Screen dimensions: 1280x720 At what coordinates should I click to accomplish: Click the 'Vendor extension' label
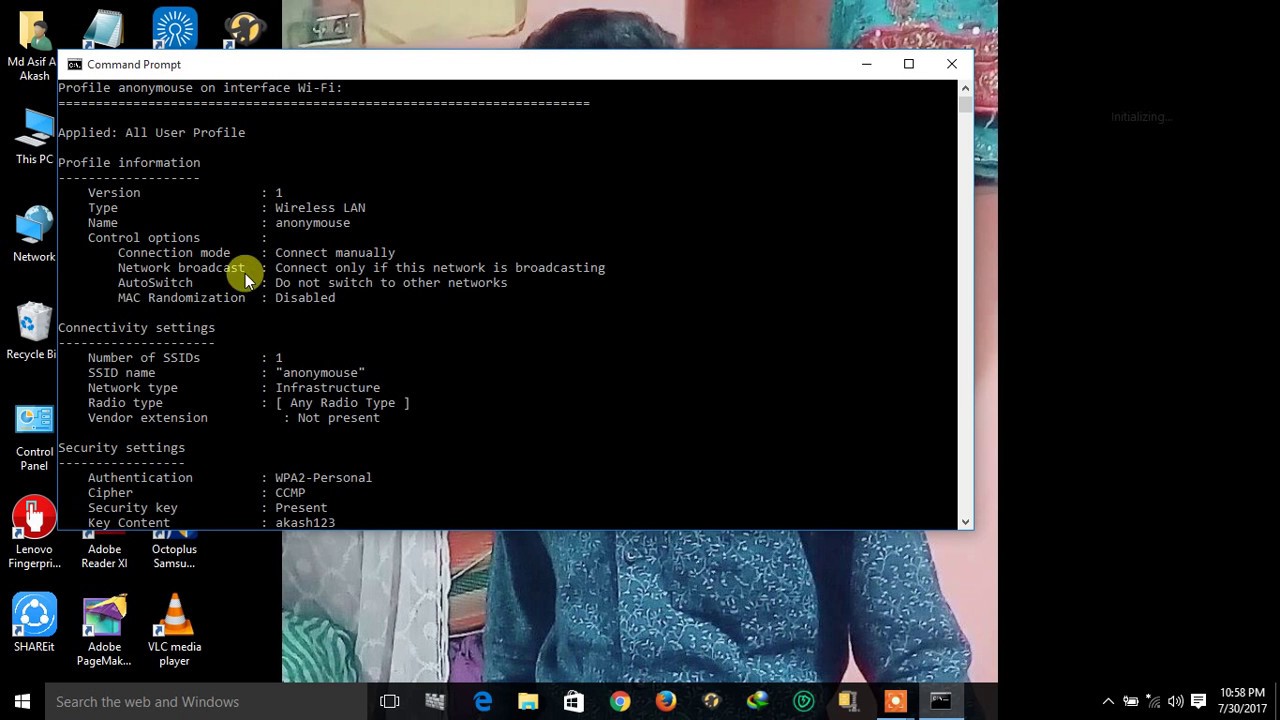tap(147, 418)
